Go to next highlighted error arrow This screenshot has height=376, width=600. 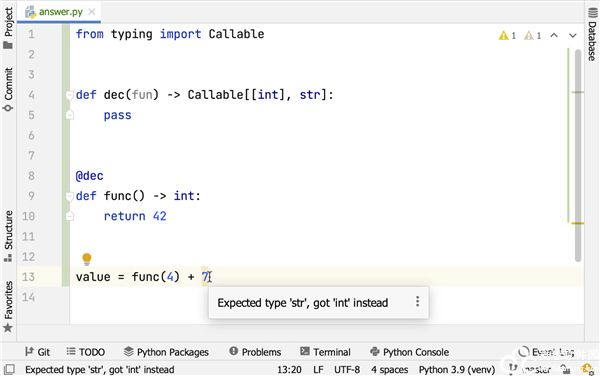[x=572, y=36]
